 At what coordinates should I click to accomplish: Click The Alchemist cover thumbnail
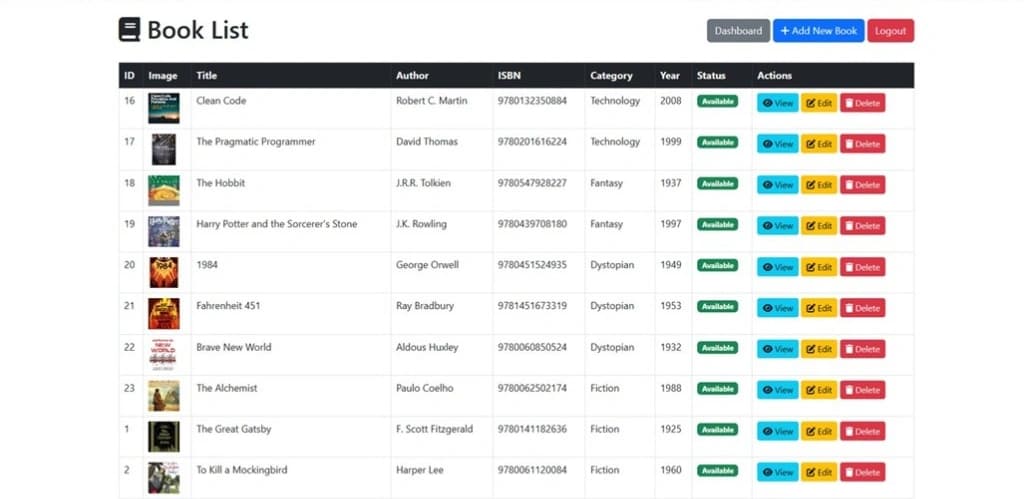click(x=163, y=396)
